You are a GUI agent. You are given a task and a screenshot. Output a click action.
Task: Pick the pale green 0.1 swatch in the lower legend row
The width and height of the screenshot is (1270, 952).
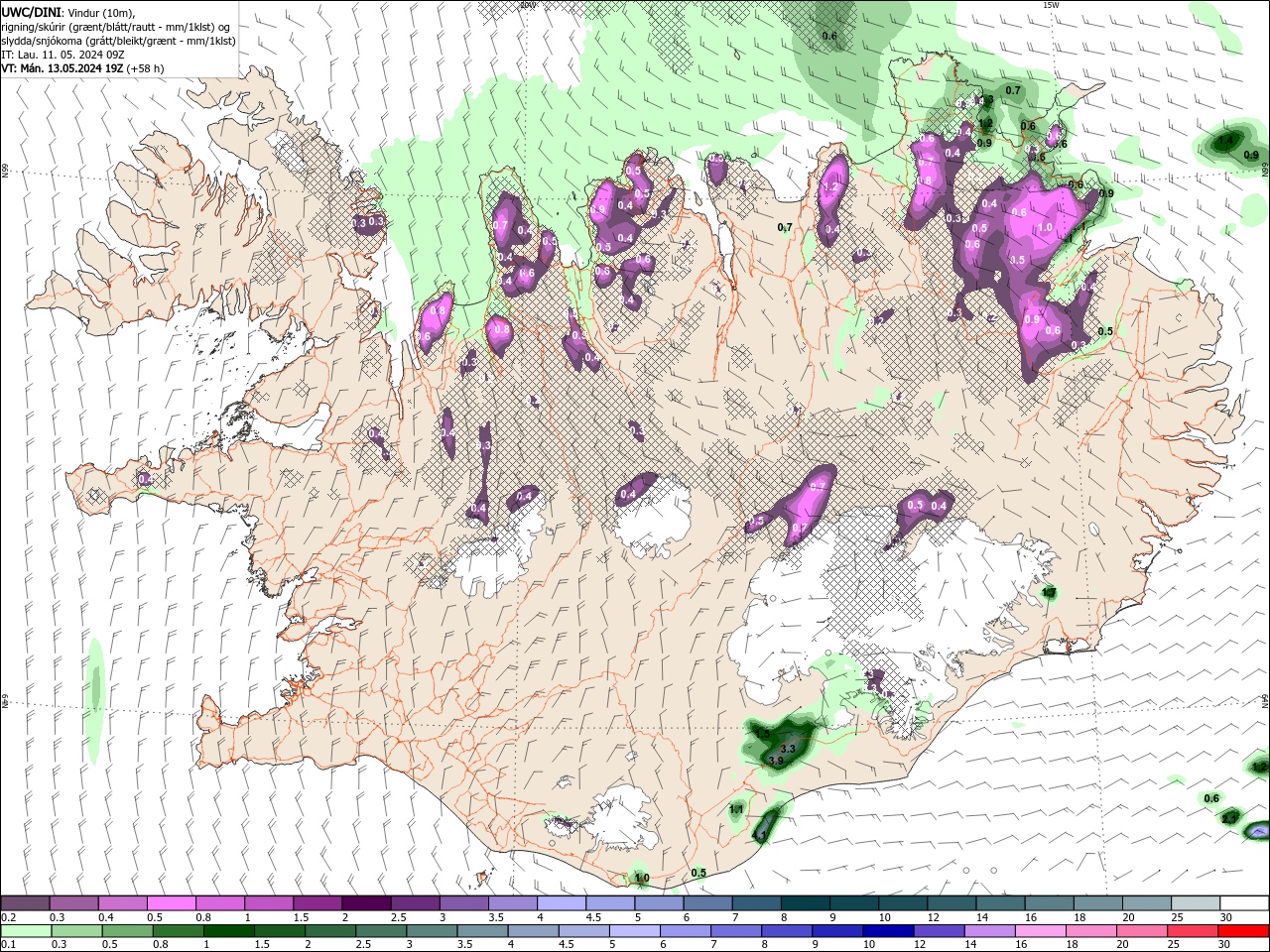25,930
